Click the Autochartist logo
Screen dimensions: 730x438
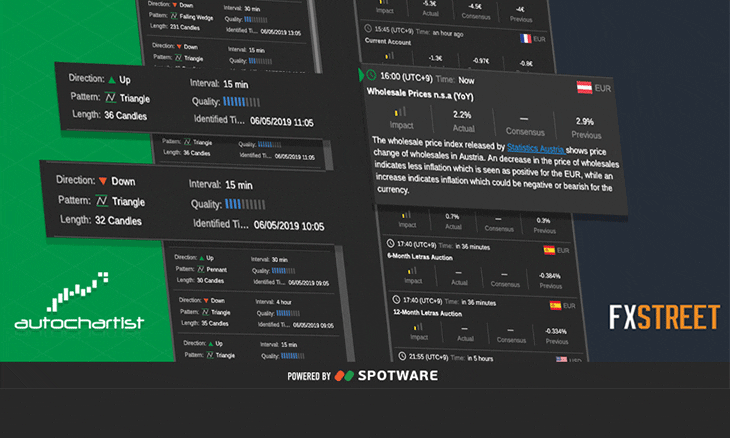(79, 301)
